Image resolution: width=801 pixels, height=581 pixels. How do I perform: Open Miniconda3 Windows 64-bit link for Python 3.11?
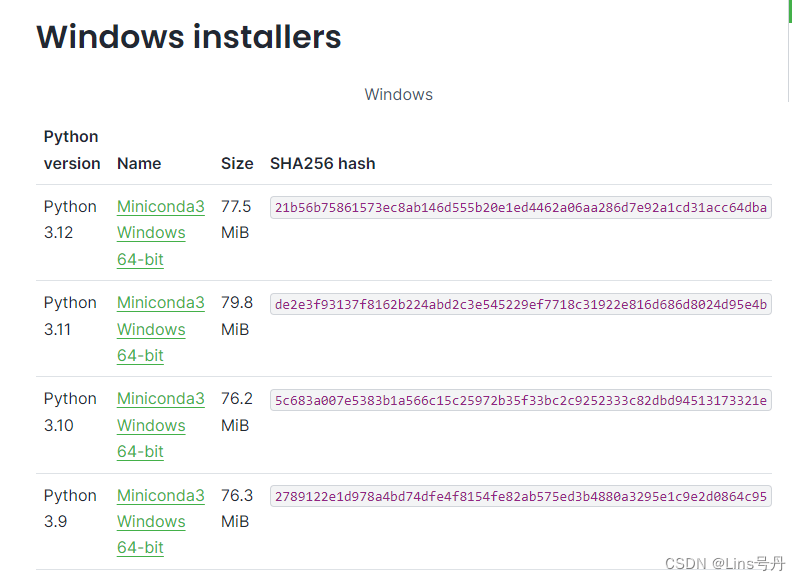pyautogui.click(x=160, y=329)
